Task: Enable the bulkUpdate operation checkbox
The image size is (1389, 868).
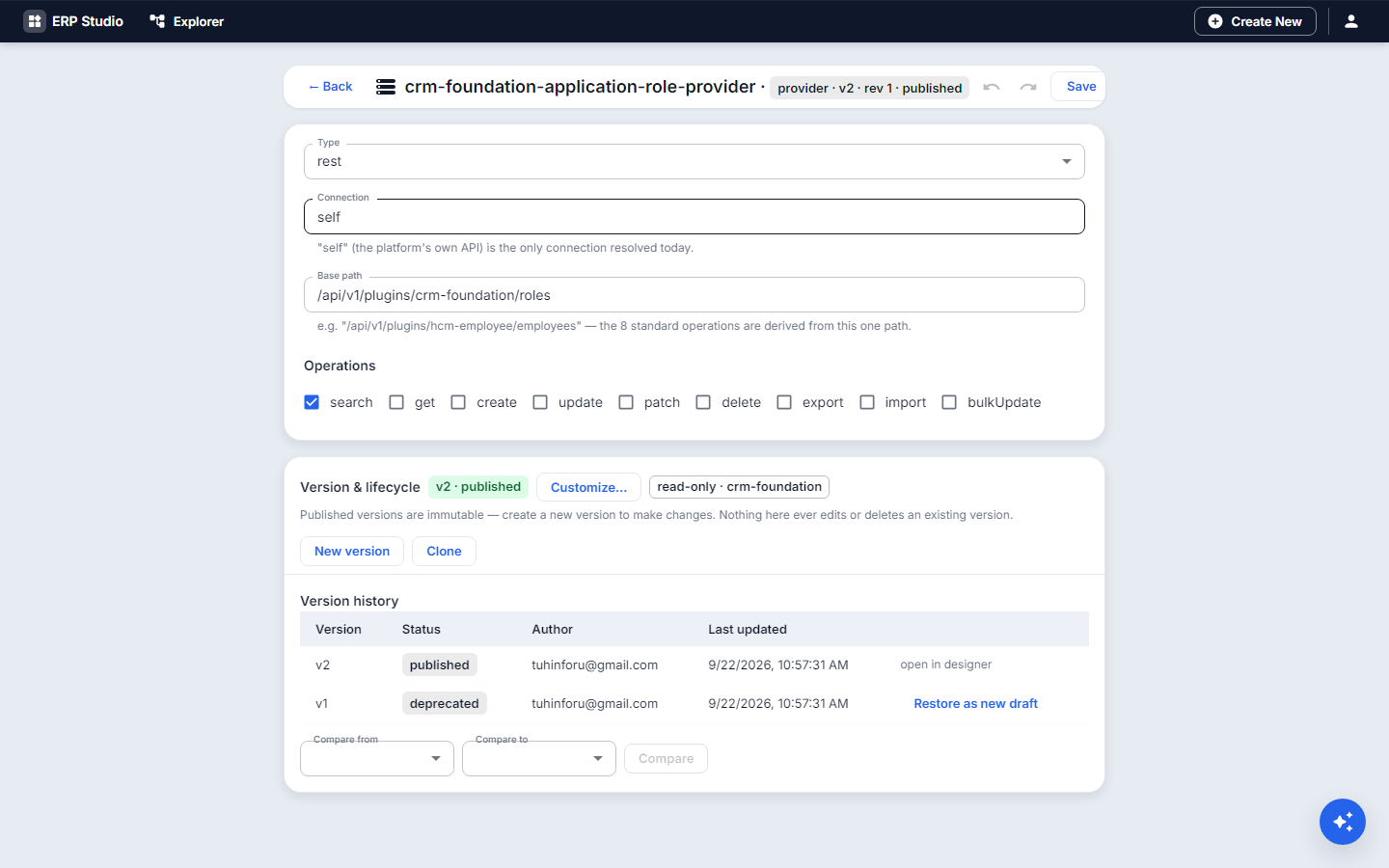Action: tap(949, 402)
